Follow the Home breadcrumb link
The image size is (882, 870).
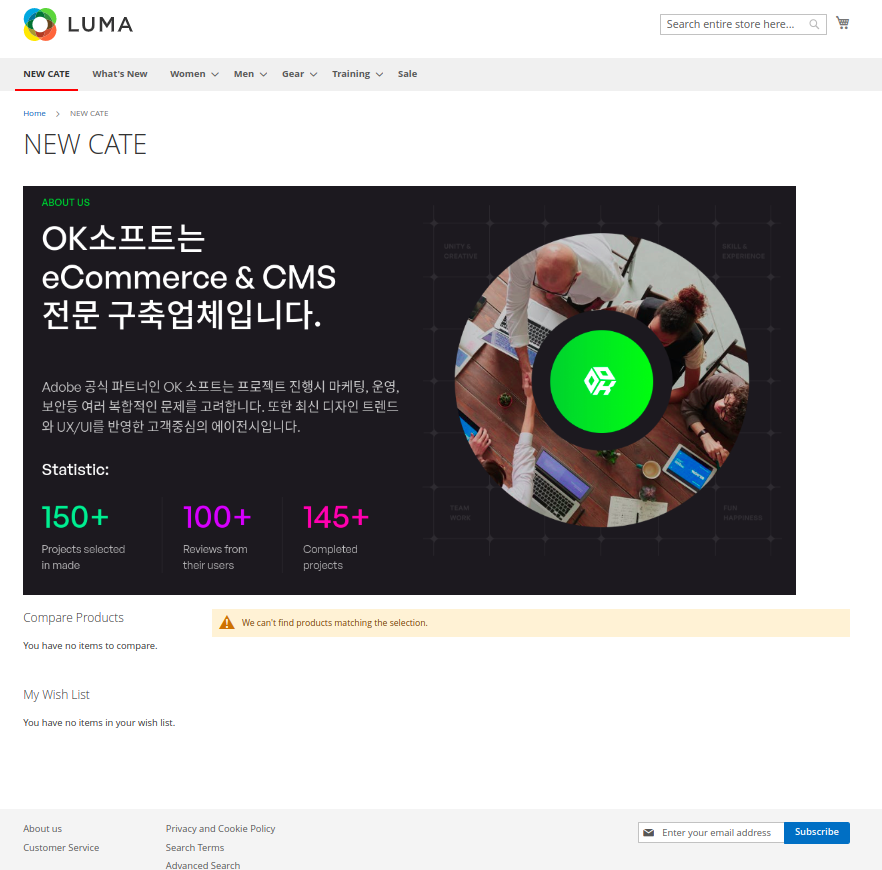click(x=34, y=114)
